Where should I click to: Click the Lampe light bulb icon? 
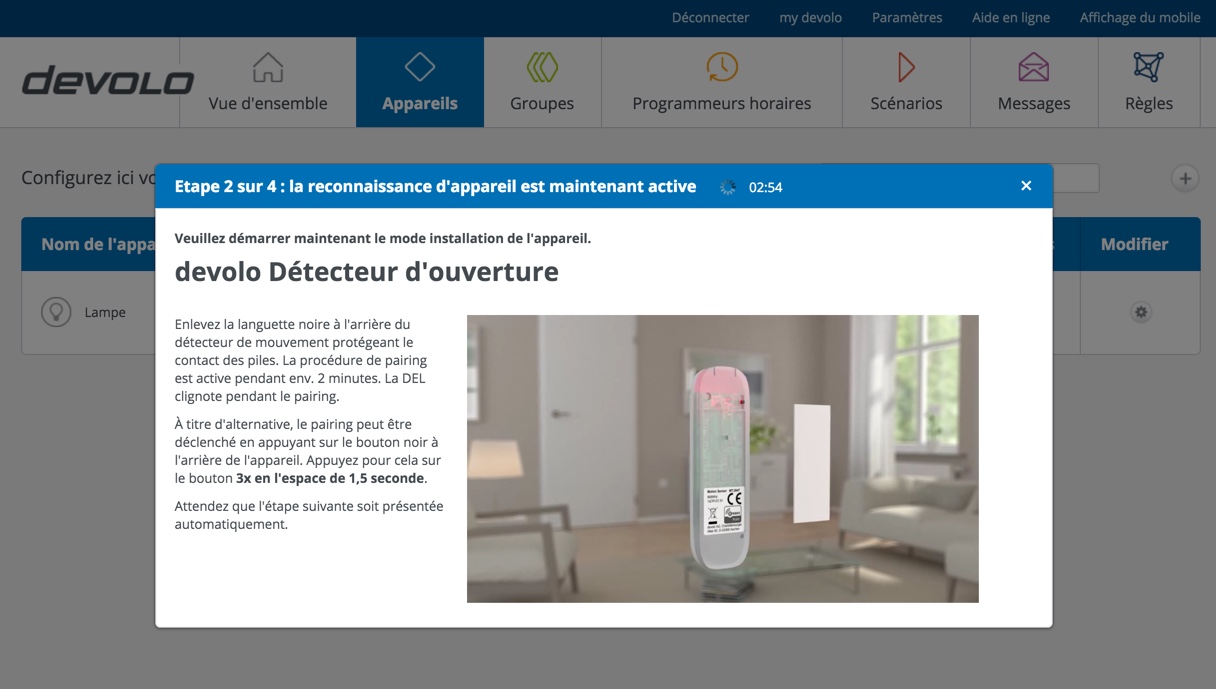tap(56, 312)
